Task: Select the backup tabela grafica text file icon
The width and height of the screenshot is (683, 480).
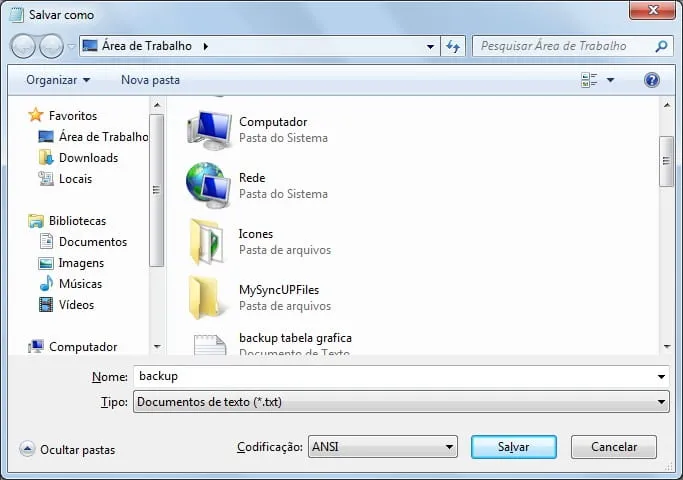Action: (x=210, y=344)
